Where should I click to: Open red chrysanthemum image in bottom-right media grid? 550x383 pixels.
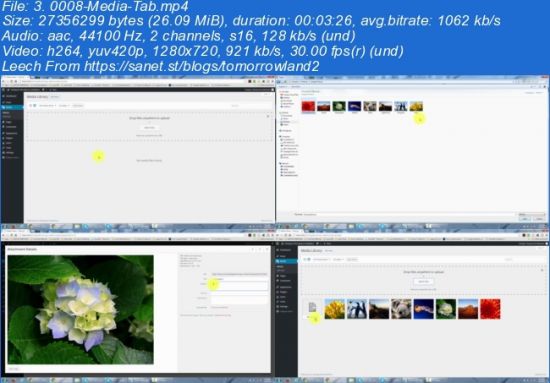tap(490, 309)
